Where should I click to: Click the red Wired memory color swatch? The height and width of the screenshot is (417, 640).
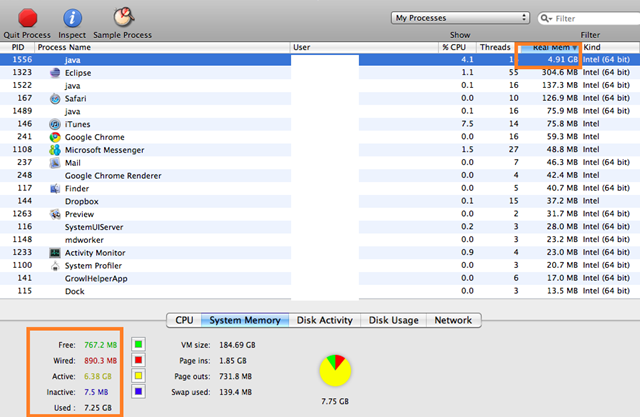point(138,360)
